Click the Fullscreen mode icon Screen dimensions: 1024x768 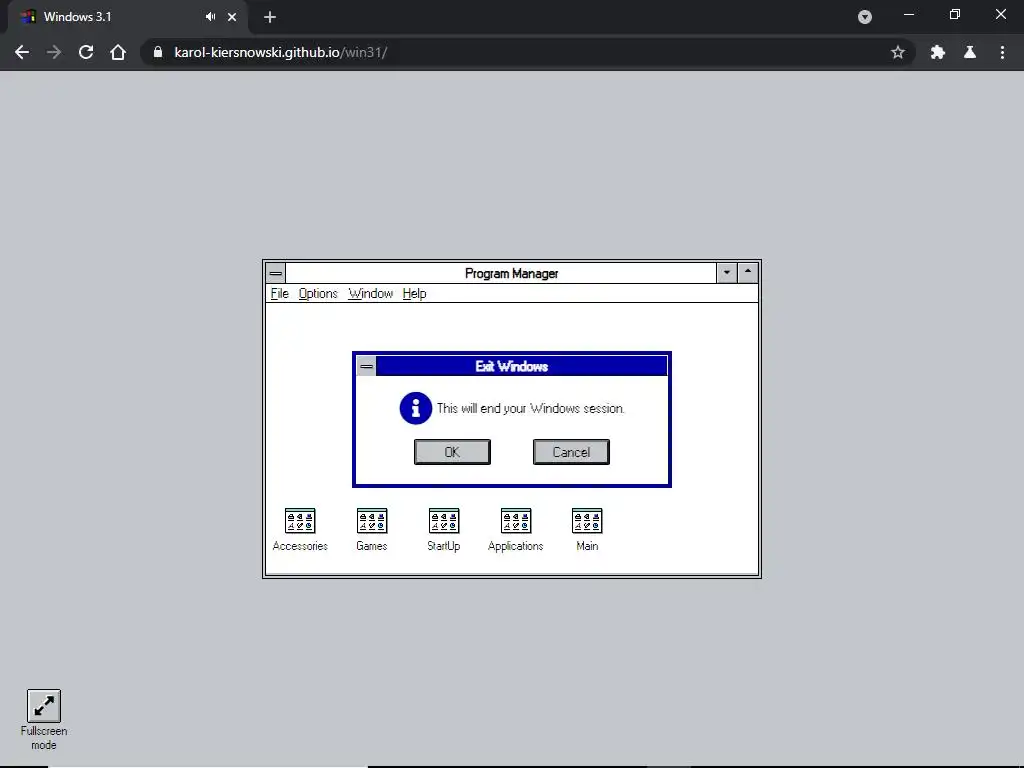(44, 706)
